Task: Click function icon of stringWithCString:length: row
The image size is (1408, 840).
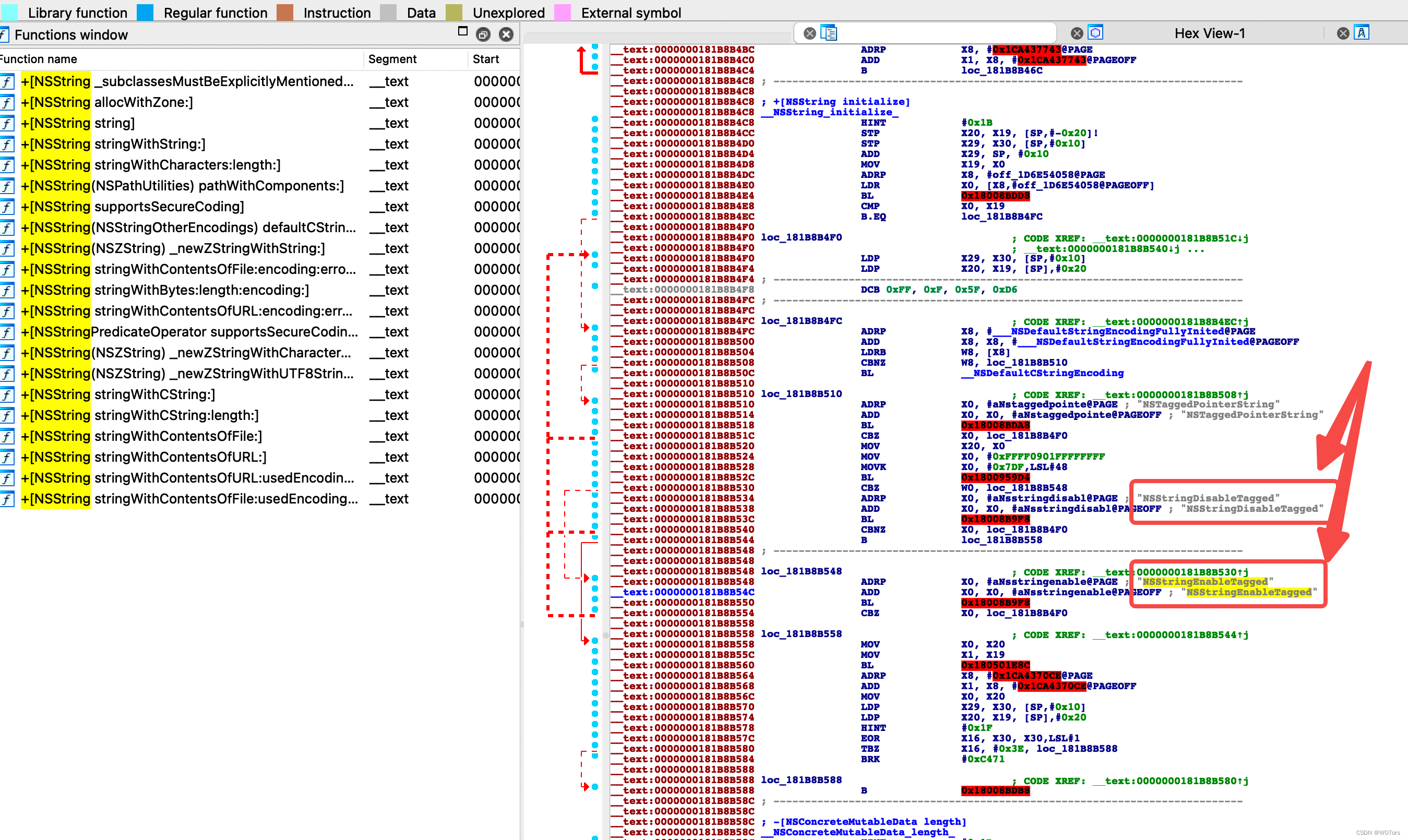Action: pos(7,415)
